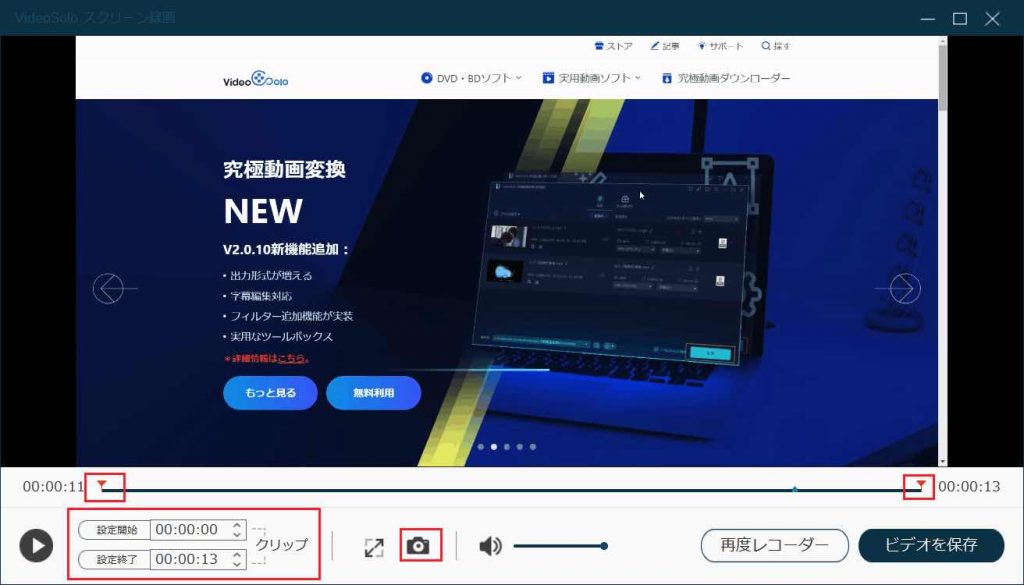Click the 設定開始 button

point(113,530)
